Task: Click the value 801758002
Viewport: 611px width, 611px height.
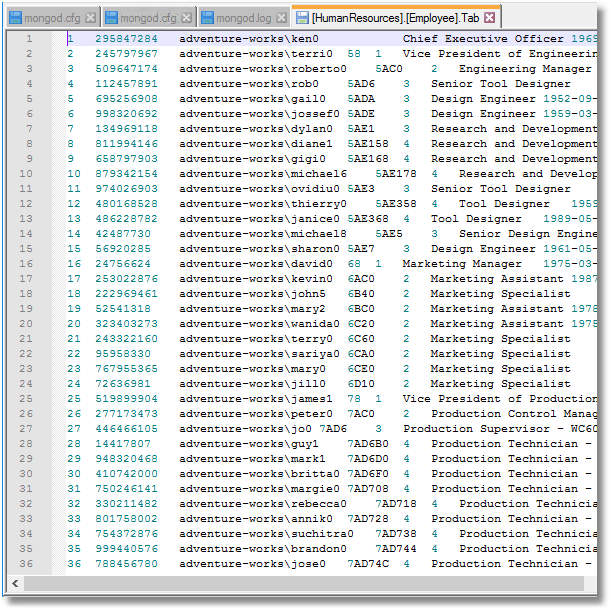Action: click(x=127, y=519)
